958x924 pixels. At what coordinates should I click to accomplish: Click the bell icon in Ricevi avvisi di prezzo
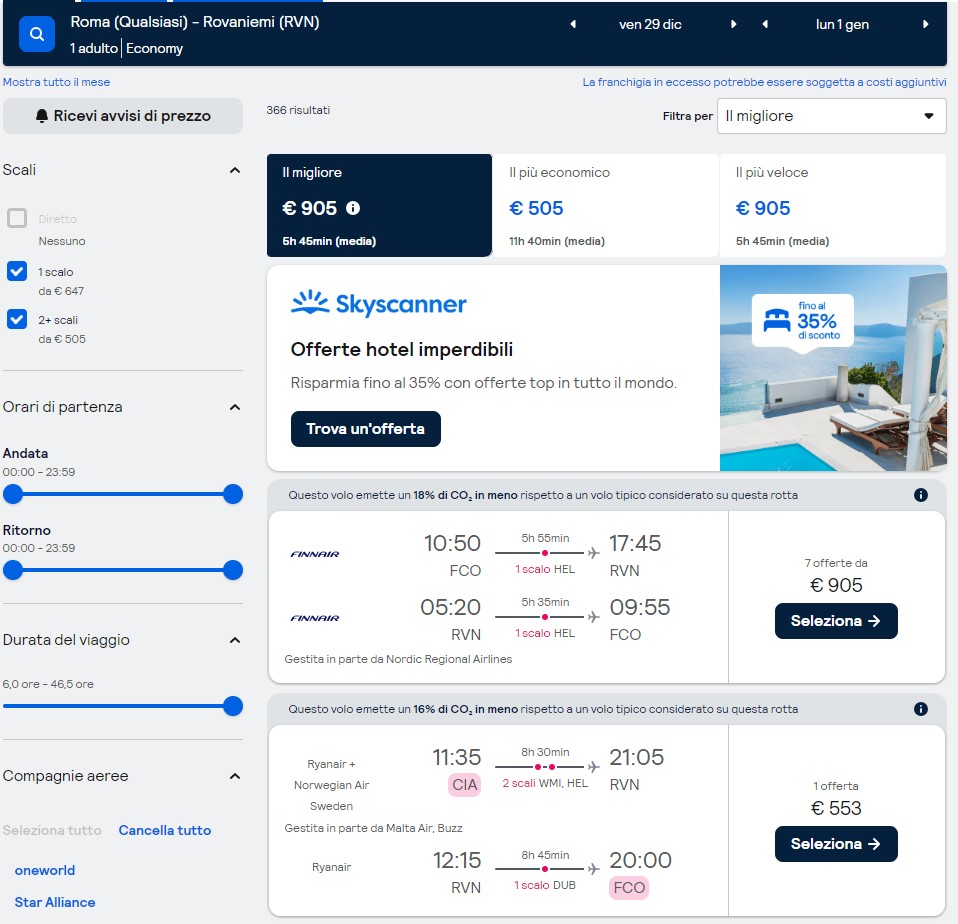pos(42,116)
